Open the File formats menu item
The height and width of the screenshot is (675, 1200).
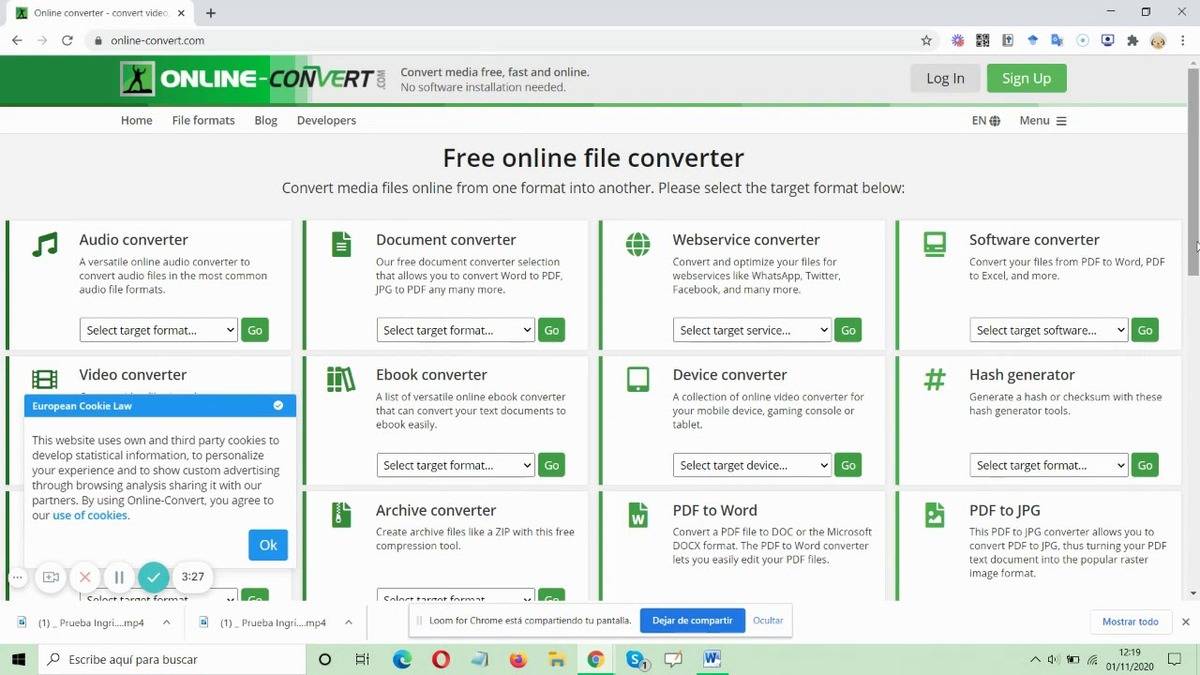pyautogui.click(x=203, y=120)
